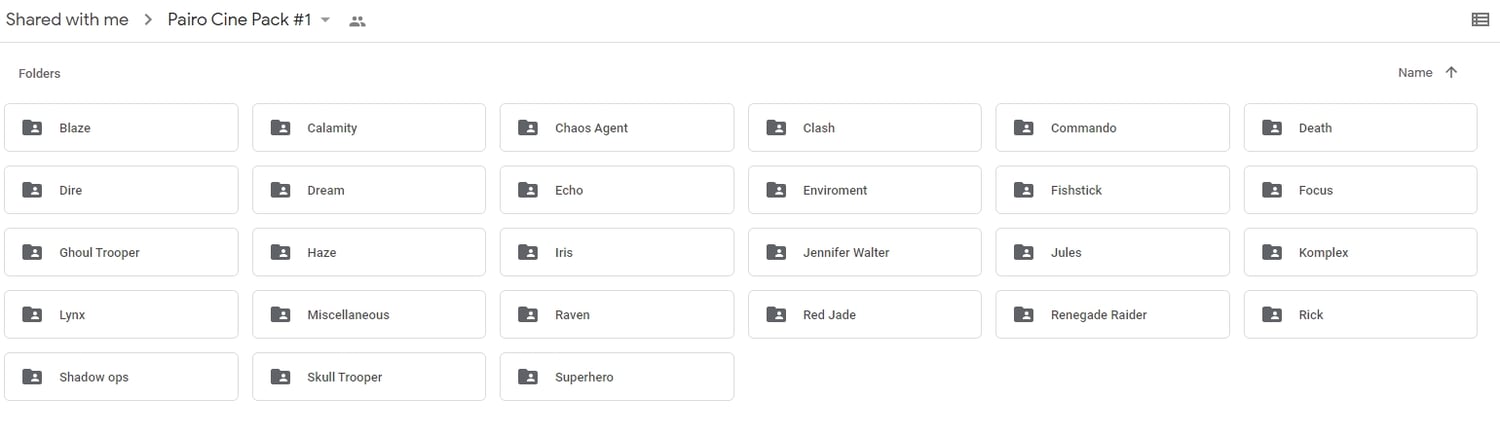The height and width of the screenshot is (435, 1500).
Task: Click the Pairo Cine Pack #1 breadcrumb
Action: pyautogui.click(x=239, y=20)
